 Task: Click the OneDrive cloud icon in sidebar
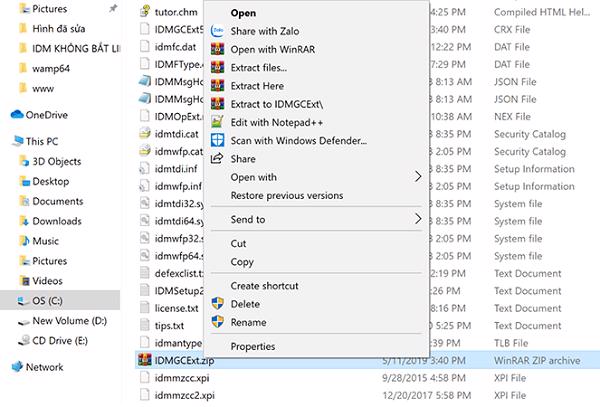[15, 115]
